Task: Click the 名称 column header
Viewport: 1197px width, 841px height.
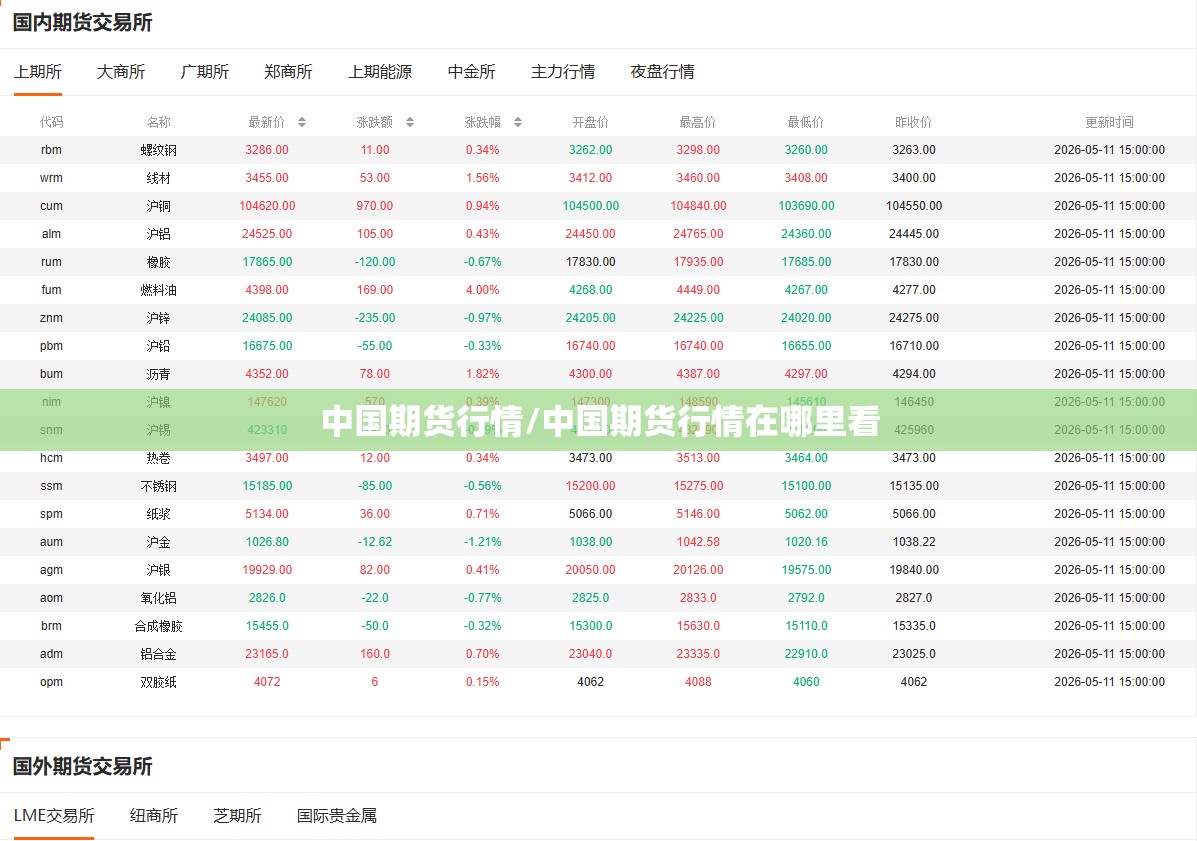Action: (x=159, y=122)
